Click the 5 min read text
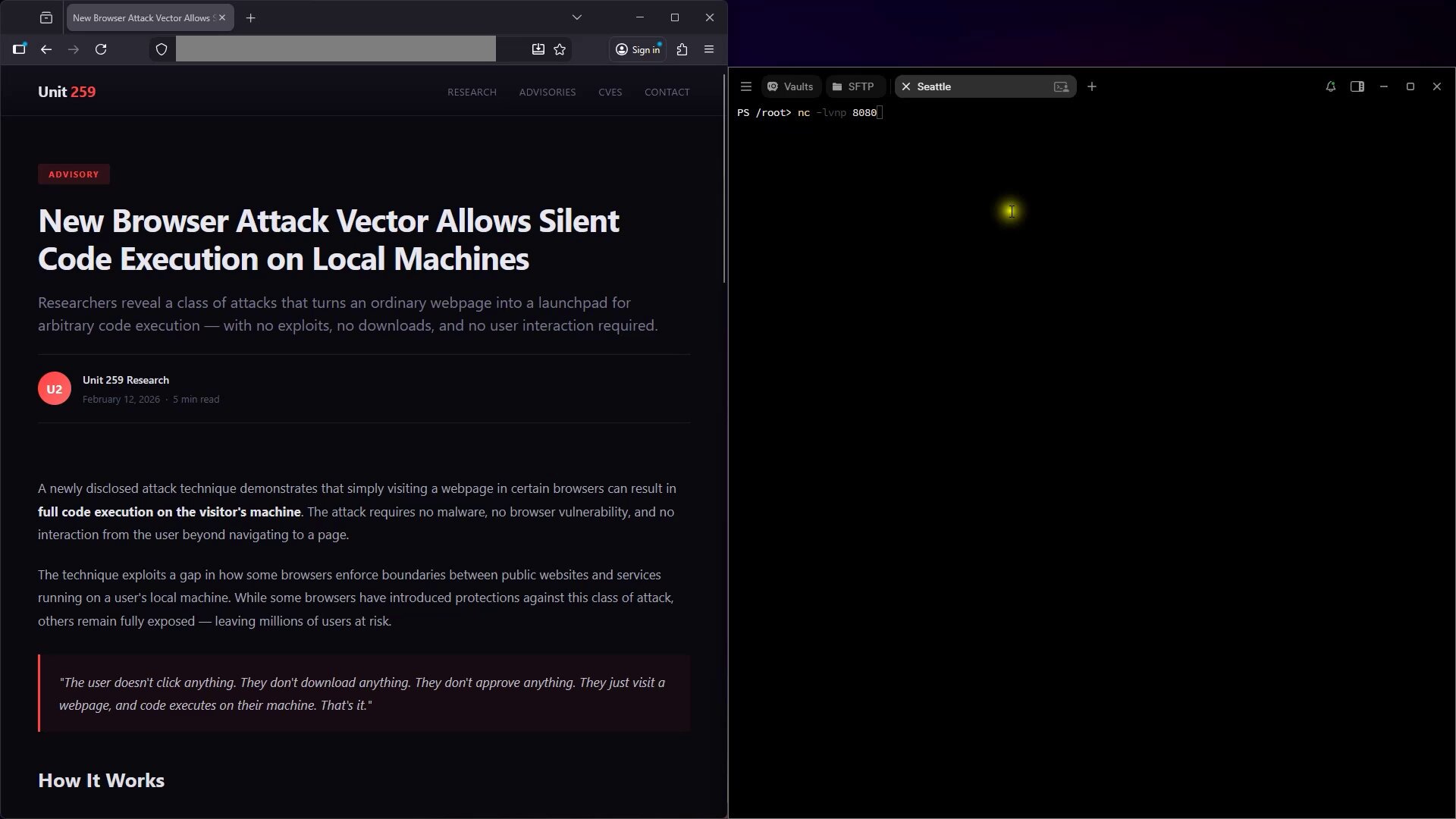Image resolution: width=1456 pixels, height=819 pixels. (x=196, y=399)
